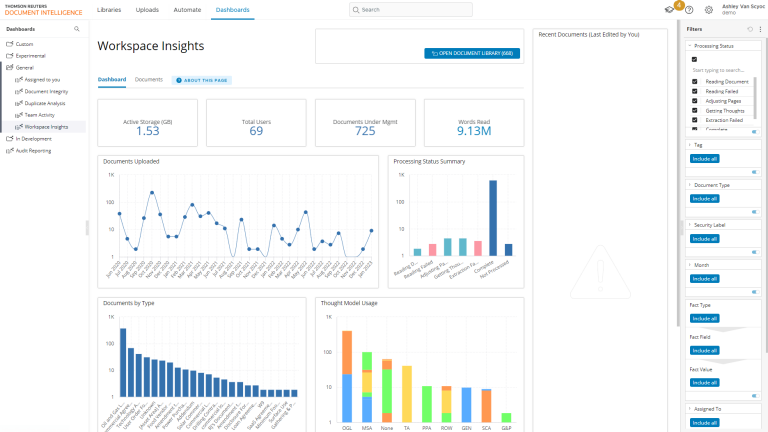Screen dimensions: 768x432
Task: Click the search icon in Dashboards sidebar
Action: [x=76, y=29]
